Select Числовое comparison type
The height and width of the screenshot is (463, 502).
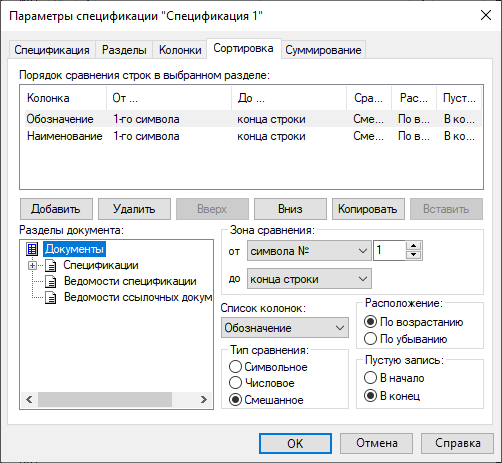pos(235,383)
